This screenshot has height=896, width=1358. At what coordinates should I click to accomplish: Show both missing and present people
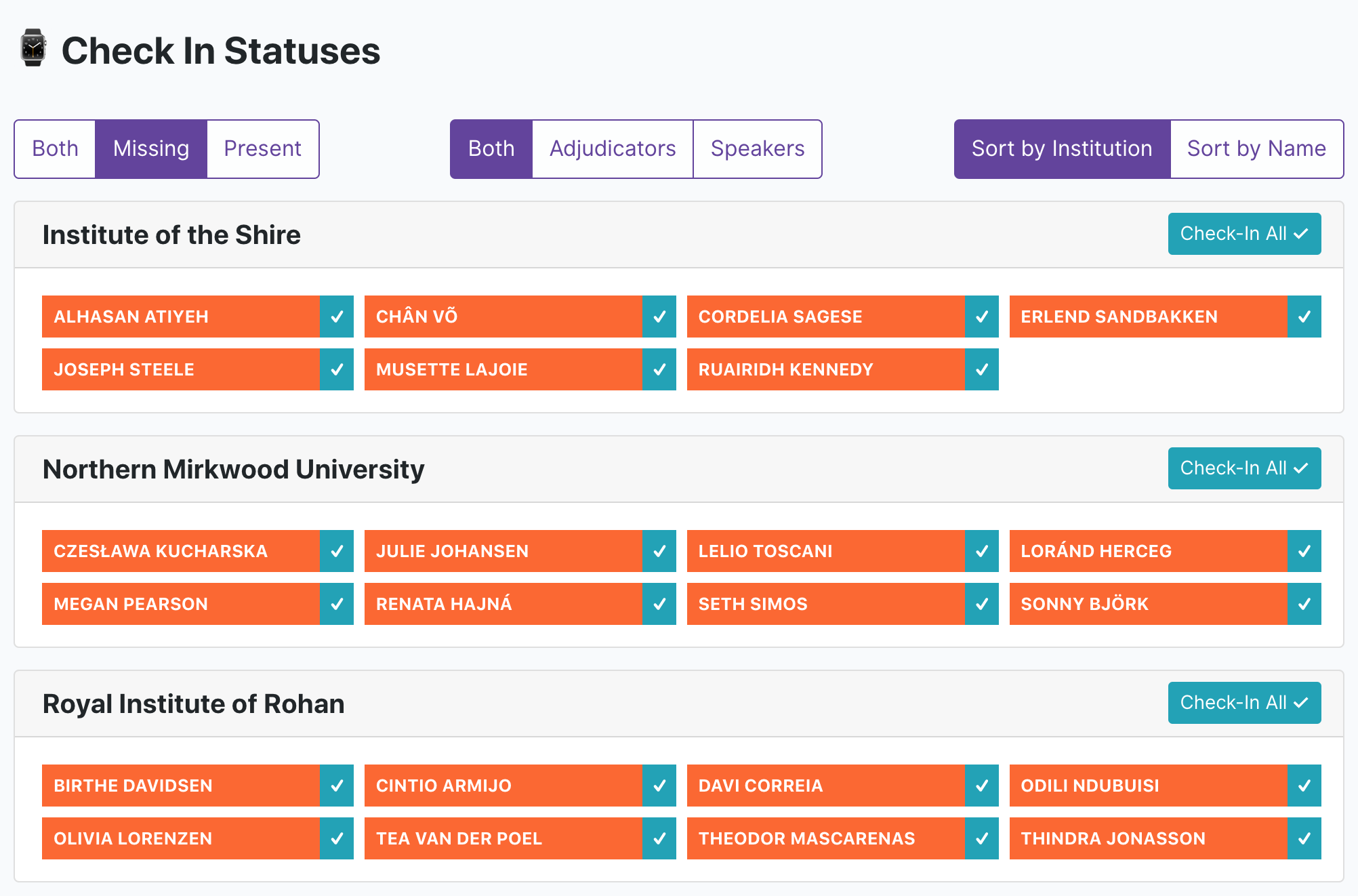click(x=55, y=149)
